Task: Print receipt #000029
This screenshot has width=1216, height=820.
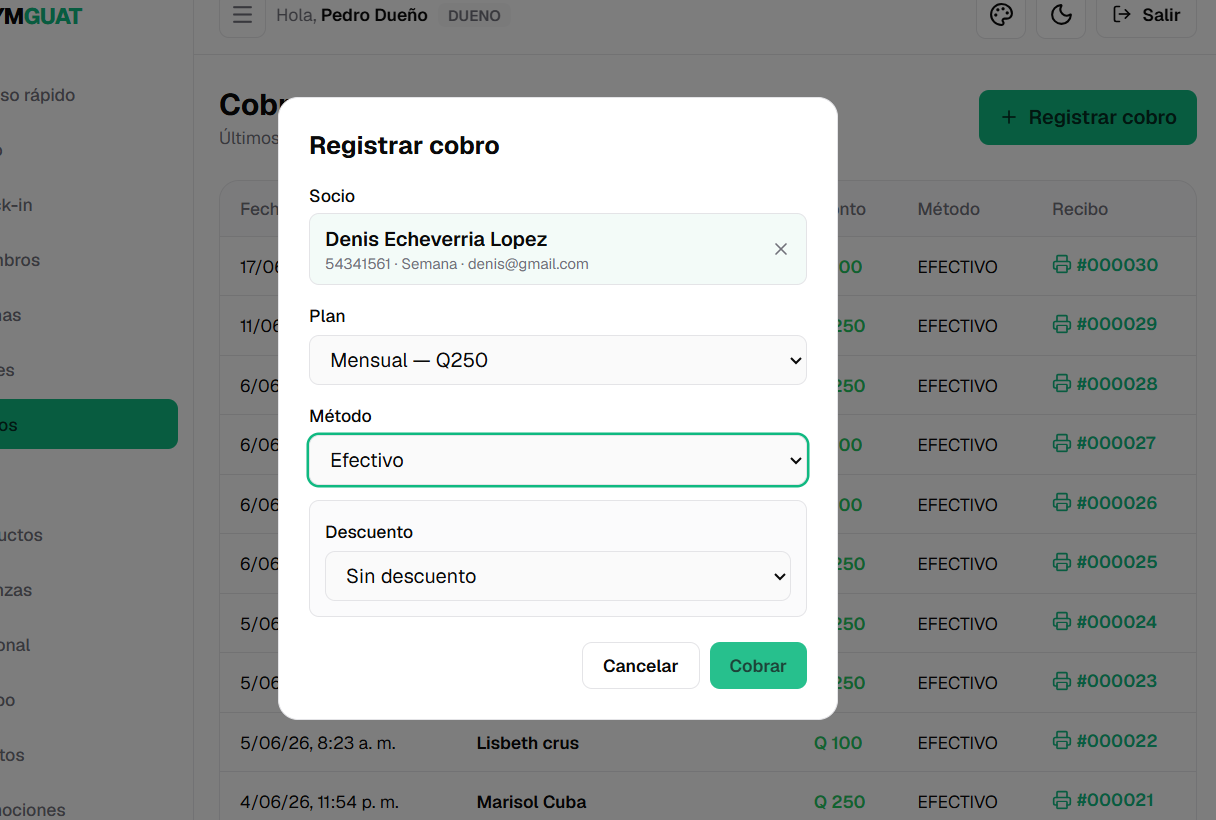Action: (x=1105, y=324)
